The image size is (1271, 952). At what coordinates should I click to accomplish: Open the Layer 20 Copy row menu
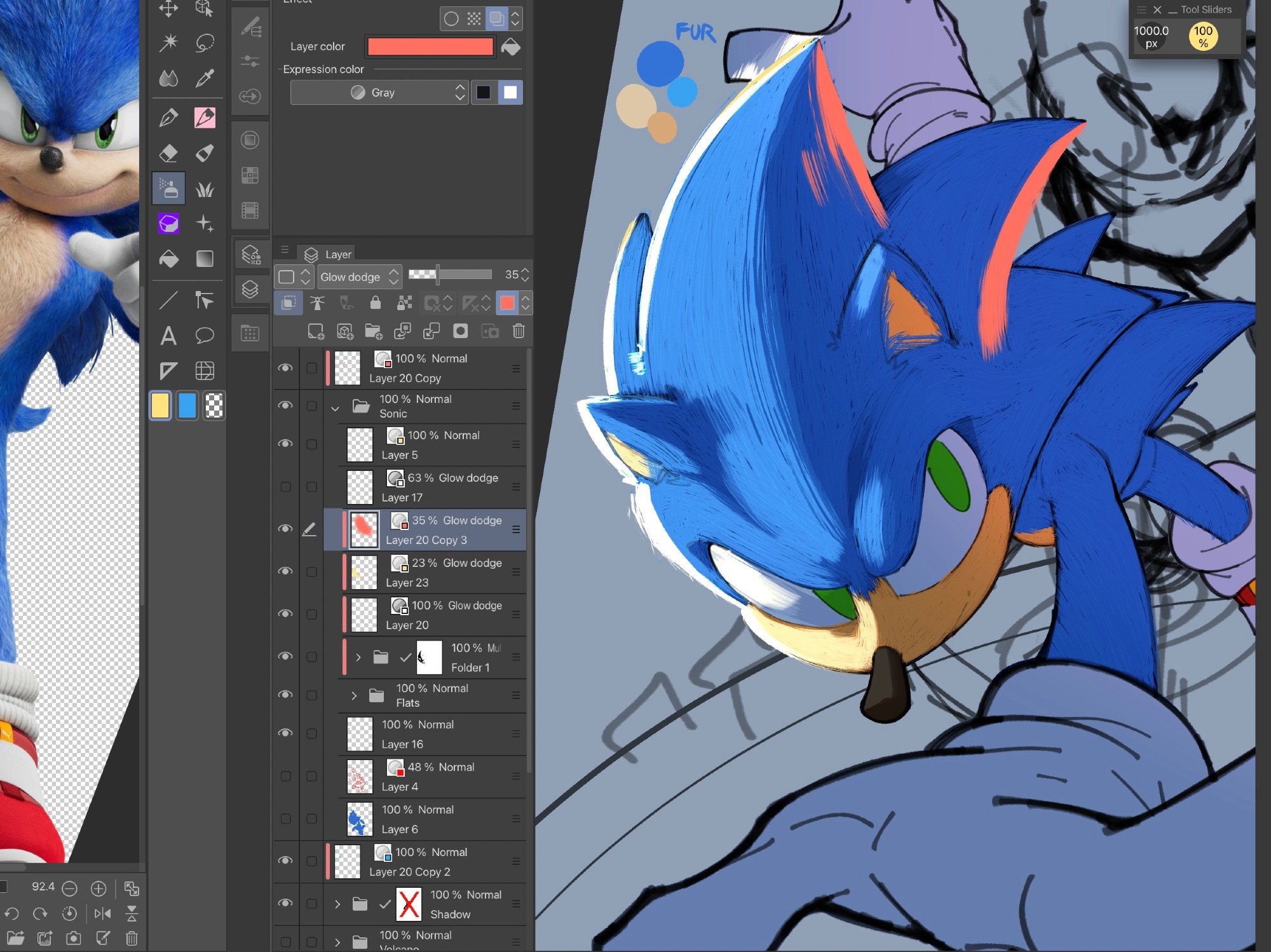[x=516, y=368]
